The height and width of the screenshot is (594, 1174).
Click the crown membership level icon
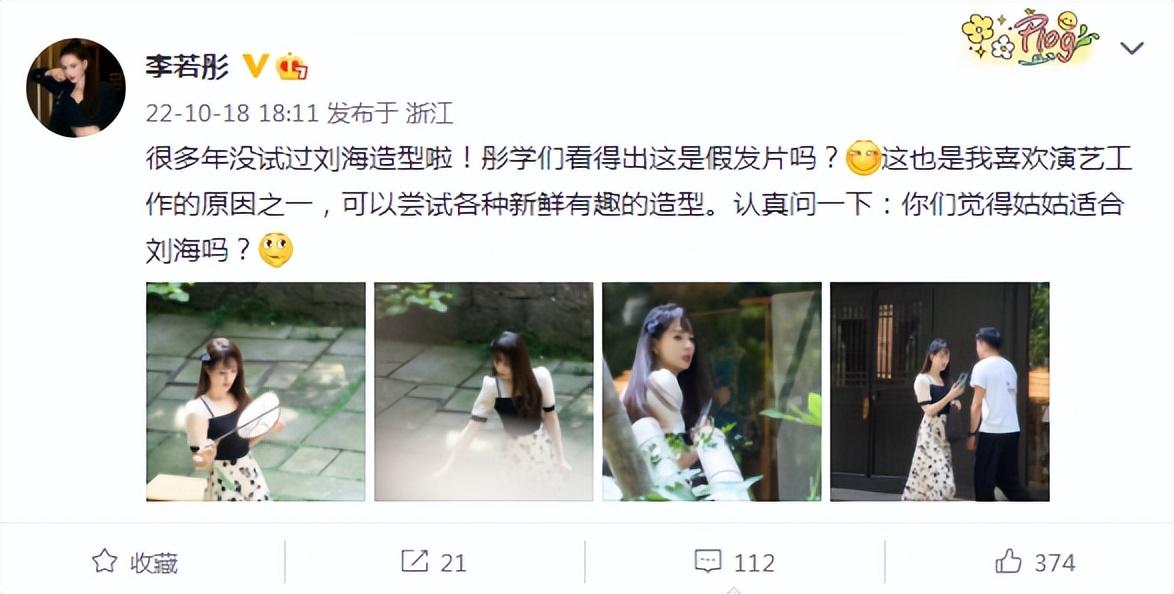[x=291, y=67]
